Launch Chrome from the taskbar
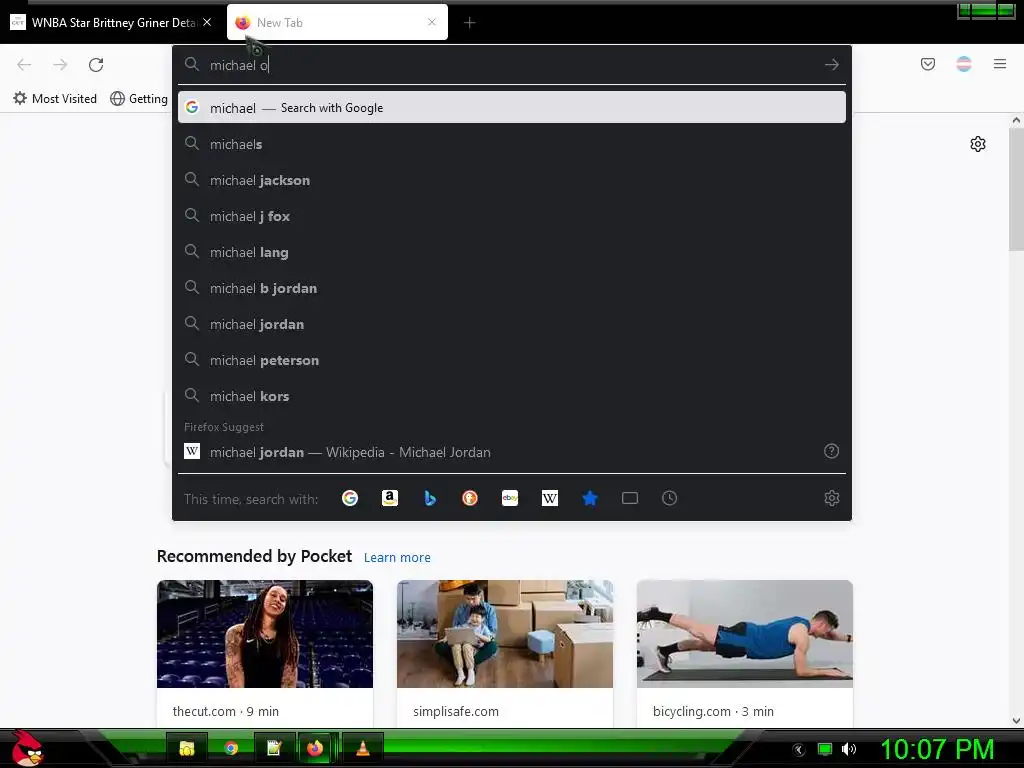Image resolution: width=1024 pixels, height=768 pixels. pos(231,748)
